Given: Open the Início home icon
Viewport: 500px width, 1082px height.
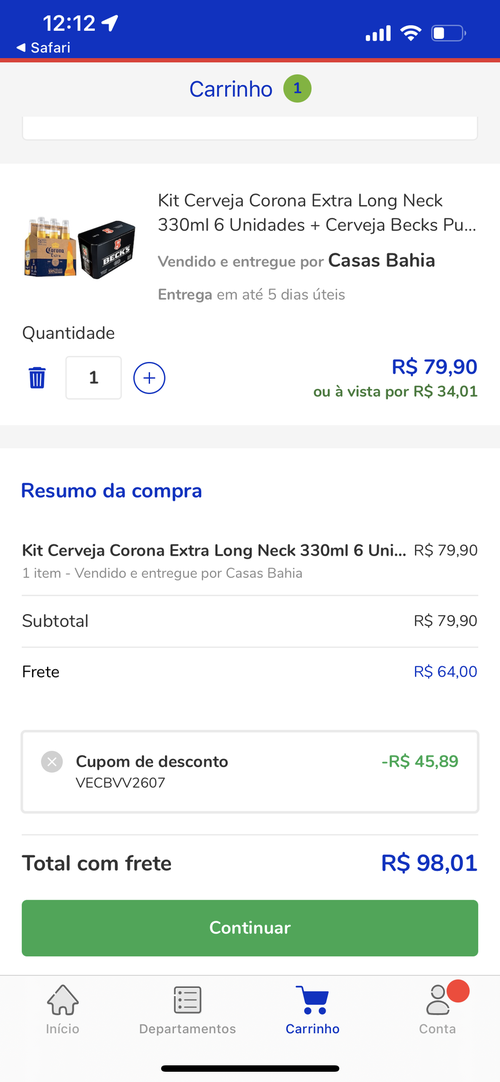Looking at the screenshot, I should tap(63, 1000).
